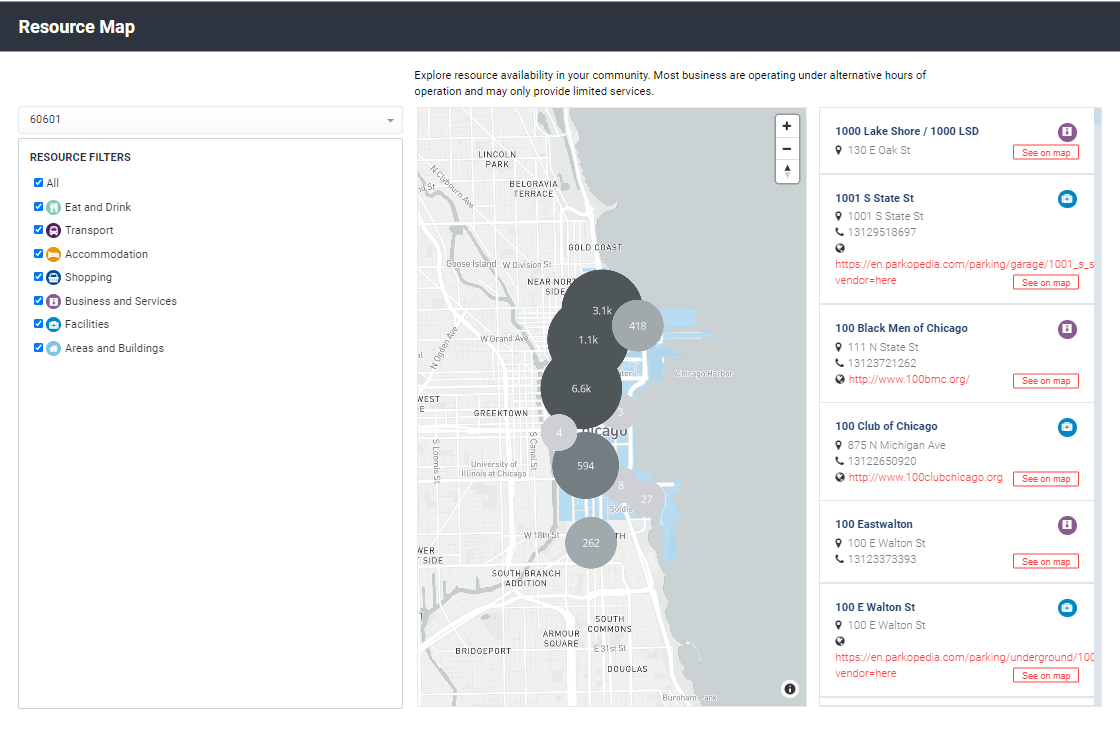
Task: See 100 E Walton St on map
Action: [x=1046, y=675]
